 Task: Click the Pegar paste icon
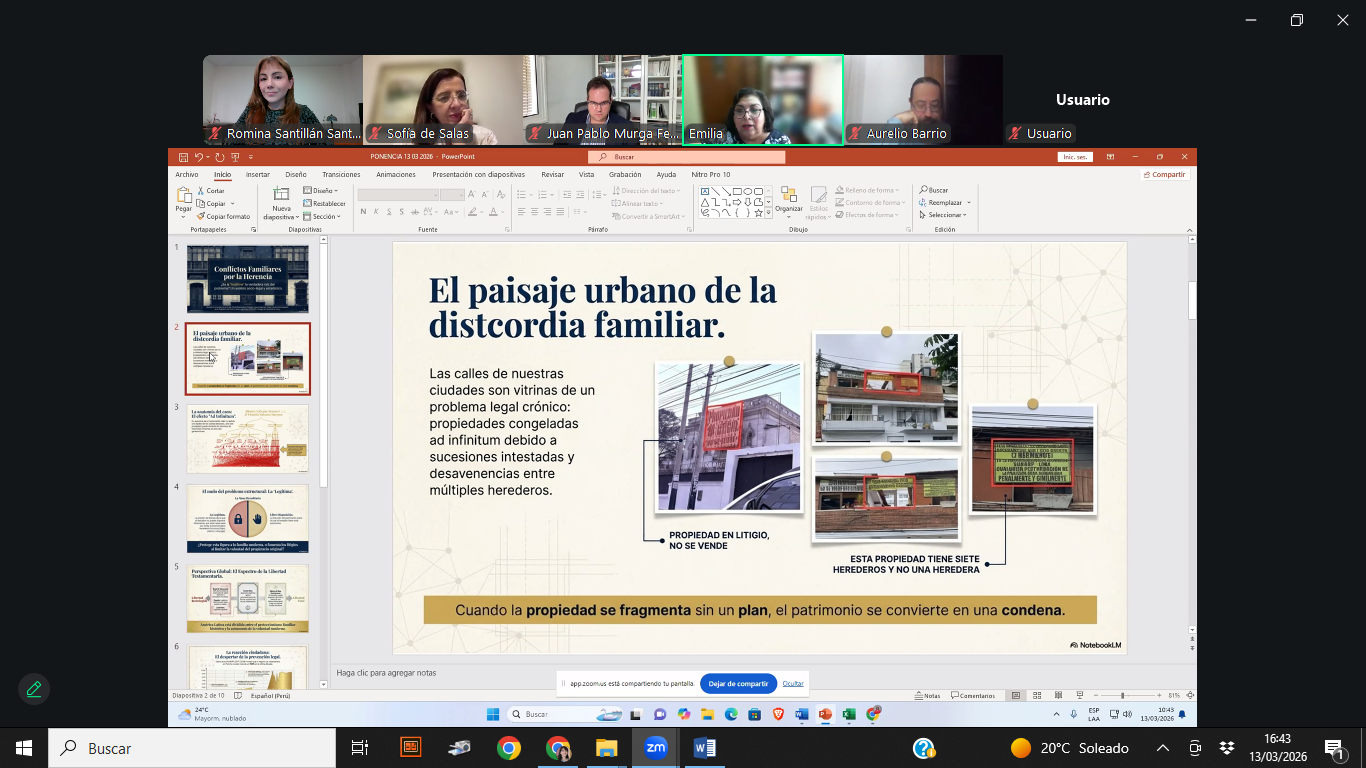[x=184, y=195]
